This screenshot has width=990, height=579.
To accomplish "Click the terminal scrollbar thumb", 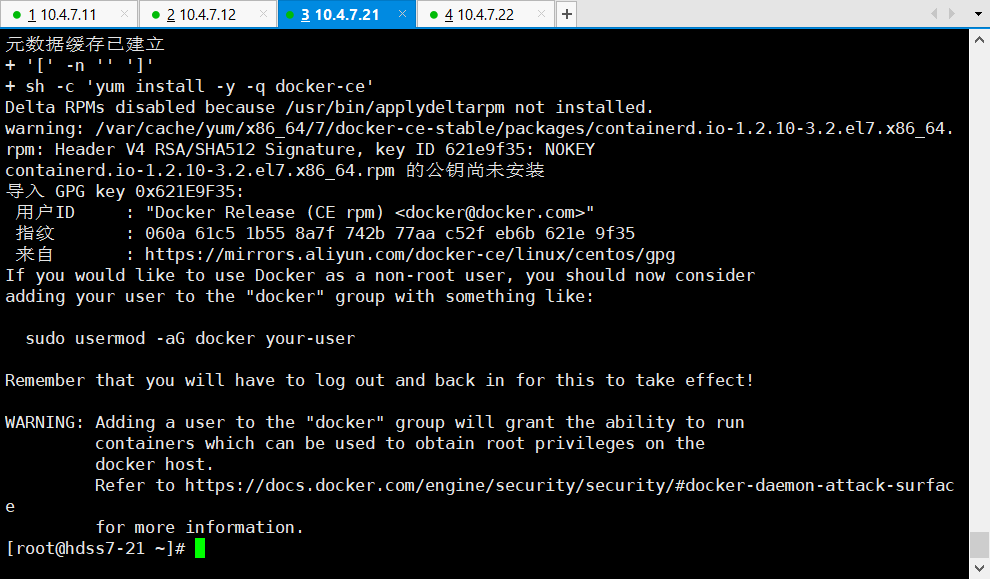I will click(x=979, y=545).
